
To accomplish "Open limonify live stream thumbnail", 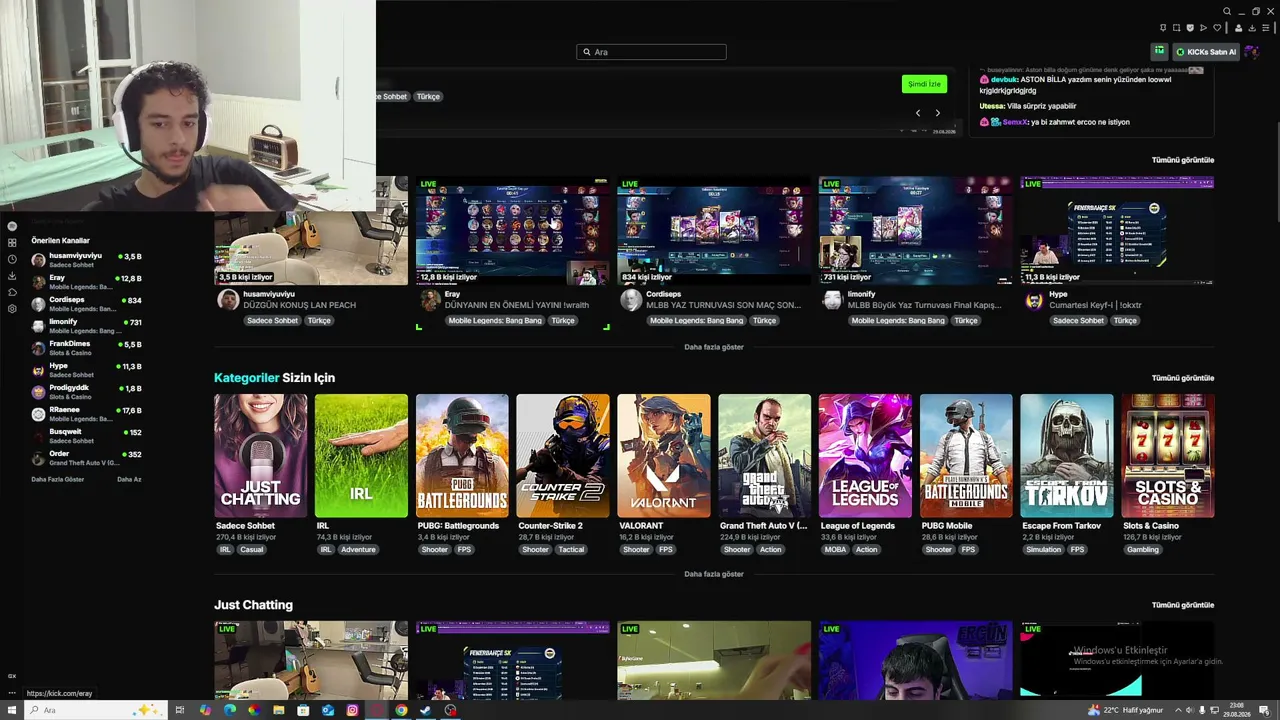I will [x=915, y=231].
